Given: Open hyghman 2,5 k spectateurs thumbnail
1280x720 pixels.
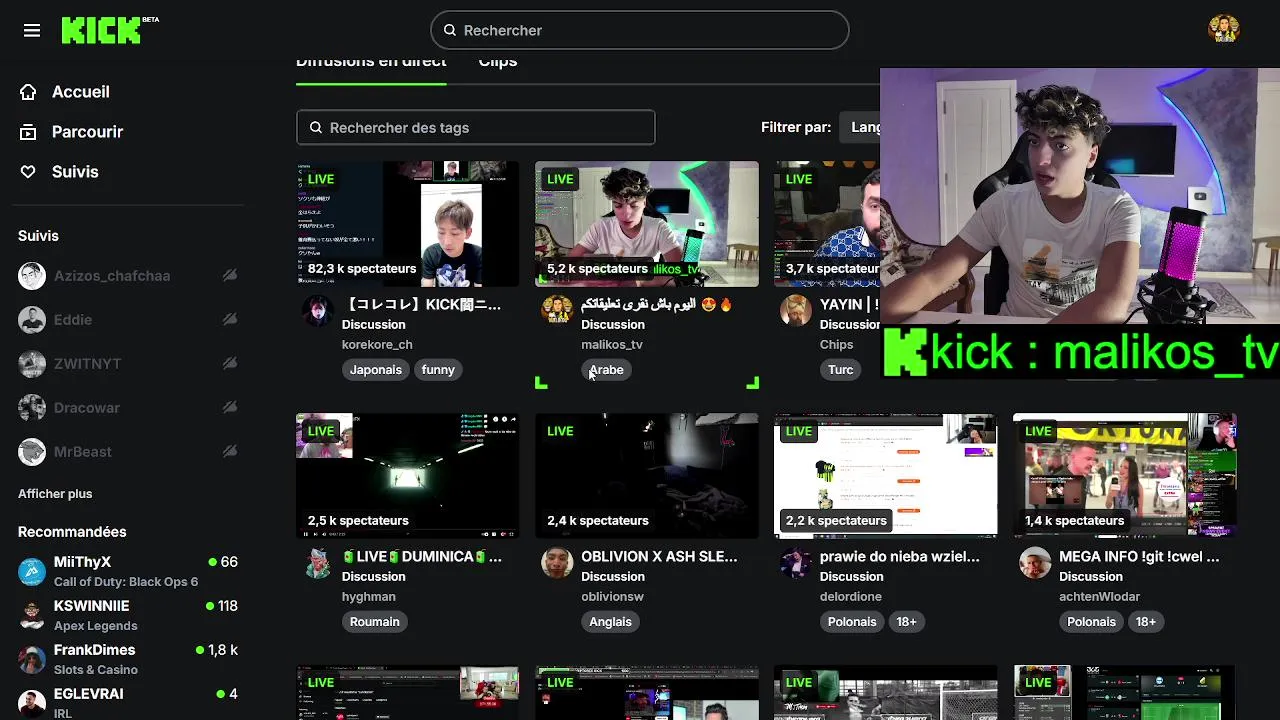Looking at the screenshot, I should pos(407,476).
